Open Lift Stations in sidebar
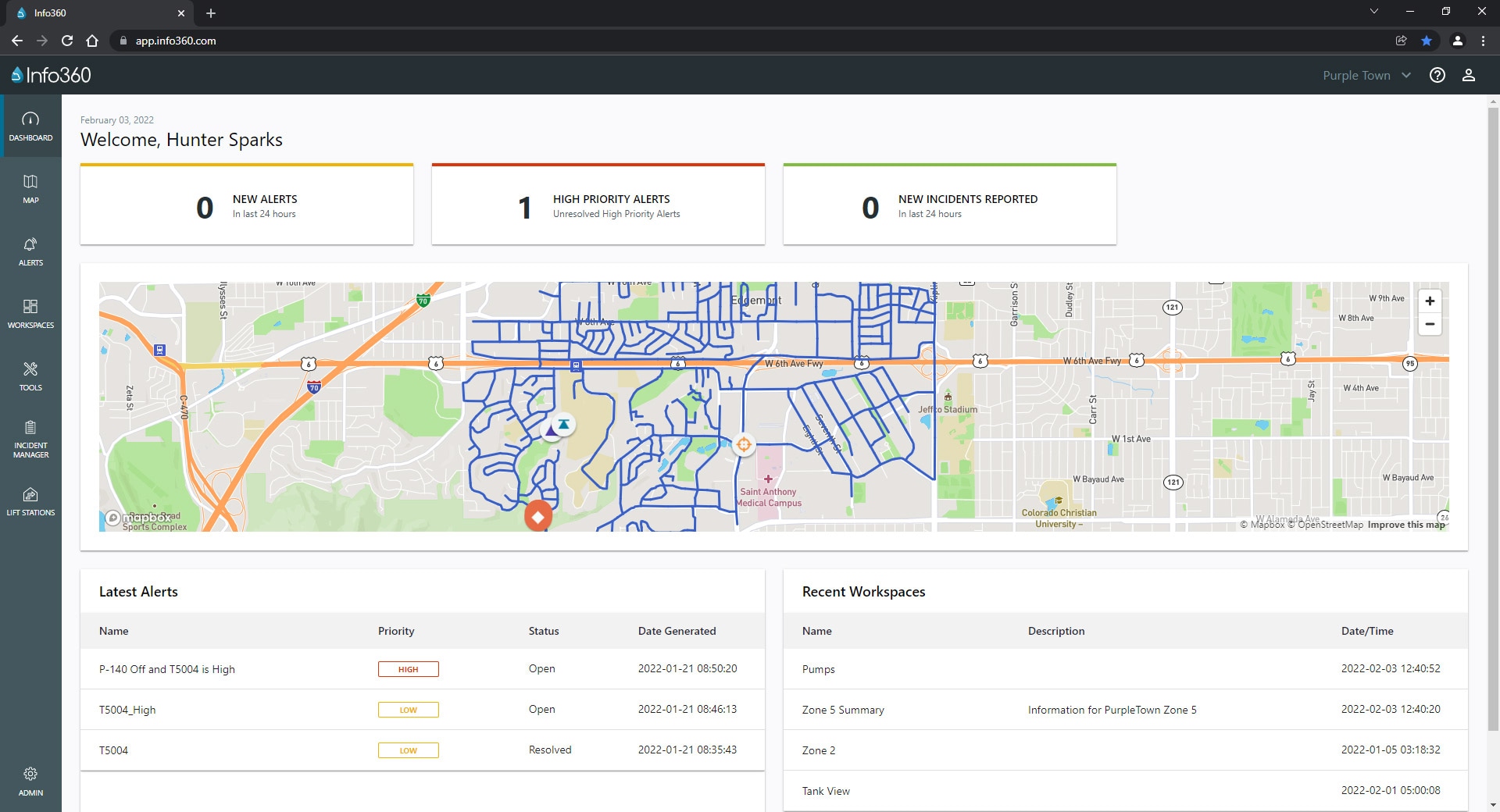1500x812 pixels. pyautogui.click(x=30, y=501)
